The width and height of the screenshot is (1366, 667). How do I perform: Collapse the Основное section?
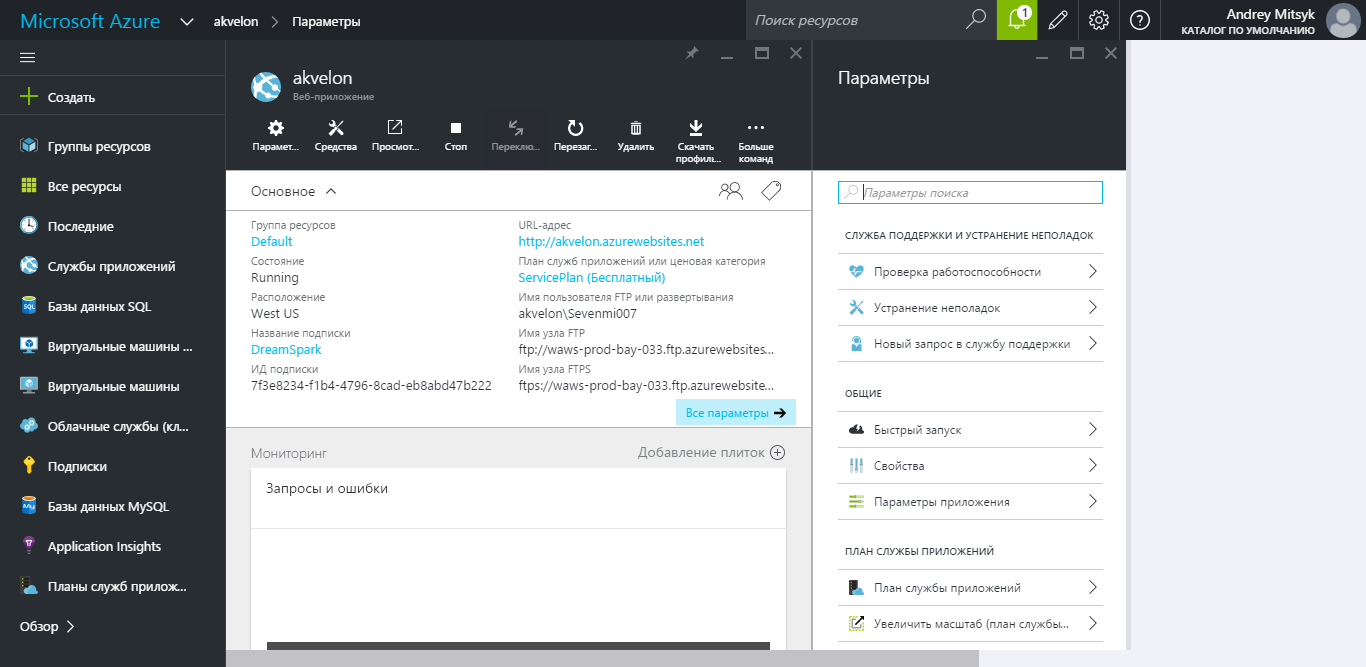point(331,191)
